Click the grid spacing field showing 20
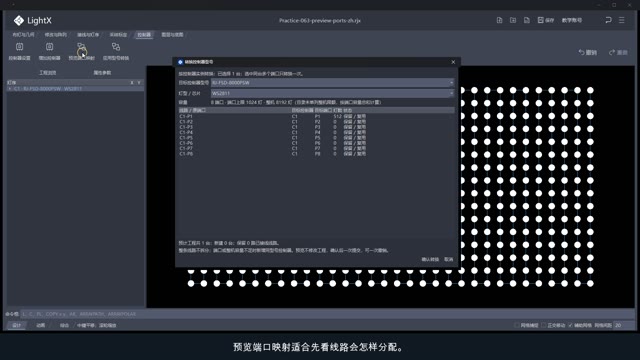This screenshot has height=360, width=640. [624, 325]
